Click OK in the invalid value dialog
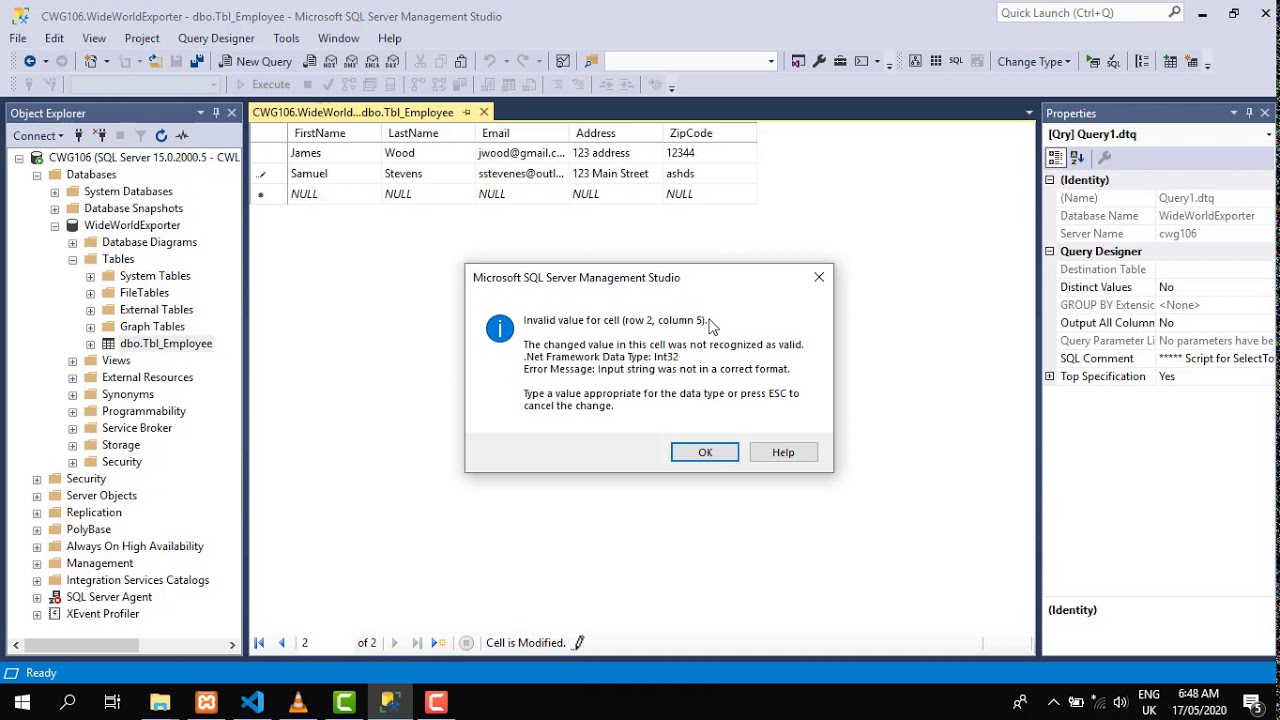Image resolution: width=1280 pixels, height=720 pixels. 705,452
